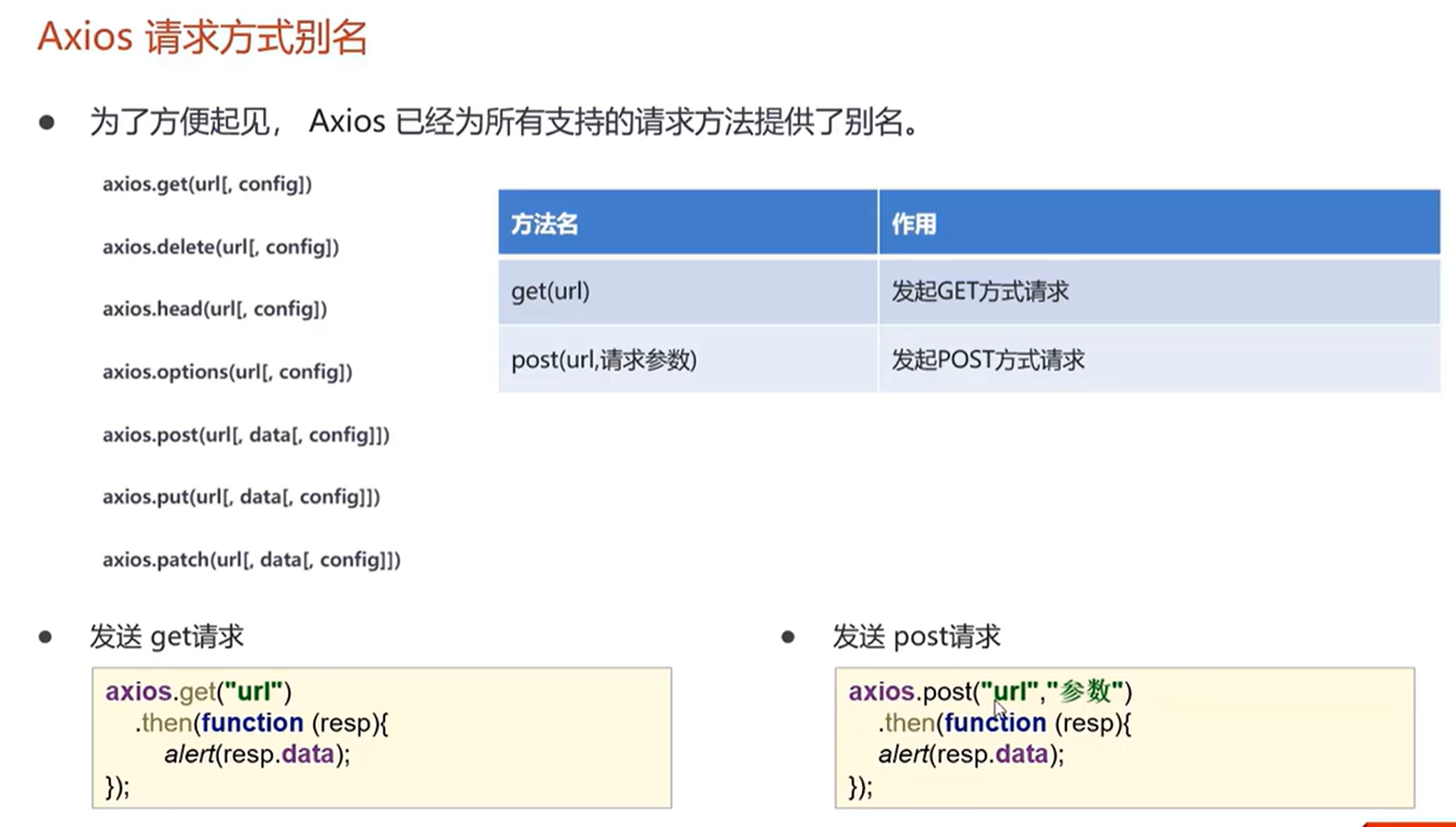The height and width of the screenshot is (827, 1456).
Task: Click inside the axios.get code box
Action: pyautogui.click(x=382, y=738)
